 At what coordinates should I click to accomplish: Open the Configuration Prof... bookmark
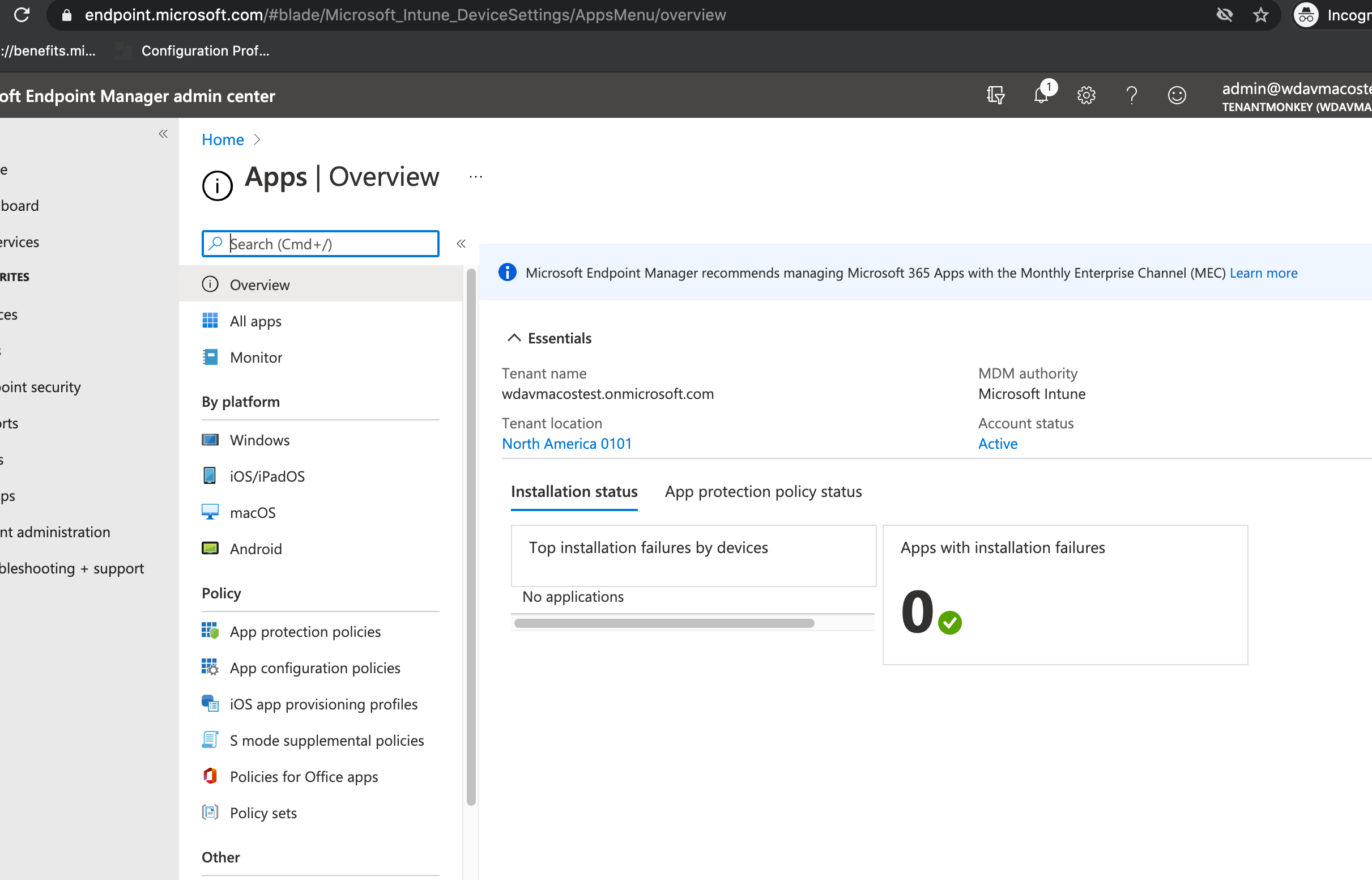click(x=193, y=51)
